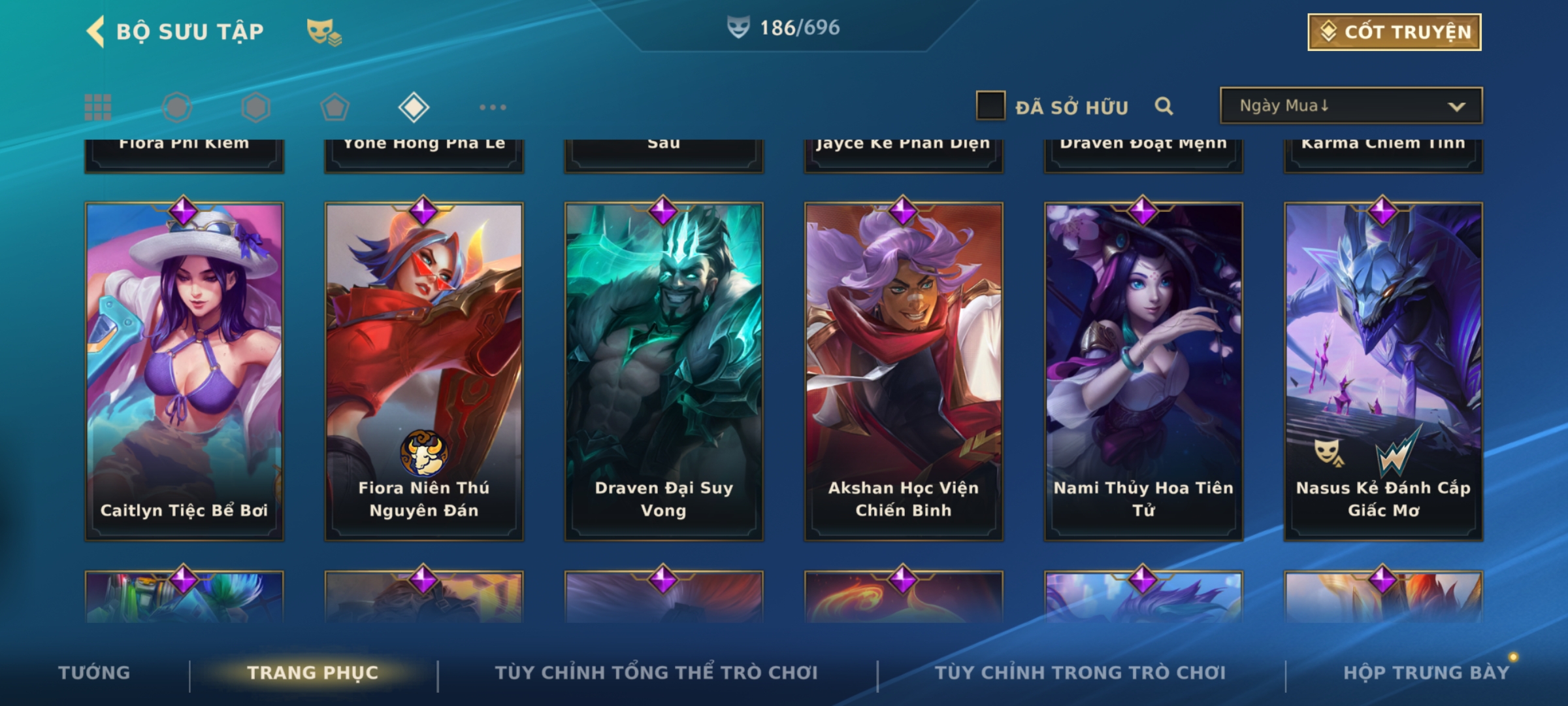Select the second hexagon rarity filter
The width and height of the screenshot is (1568, 706).
[x=255, y=107]
